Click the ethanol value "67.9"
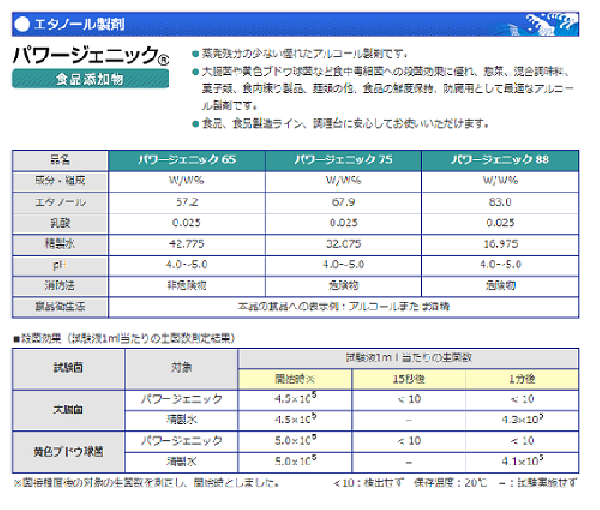Image resolution: width=600 pixels, height=510 pixels. click(343, 202)
